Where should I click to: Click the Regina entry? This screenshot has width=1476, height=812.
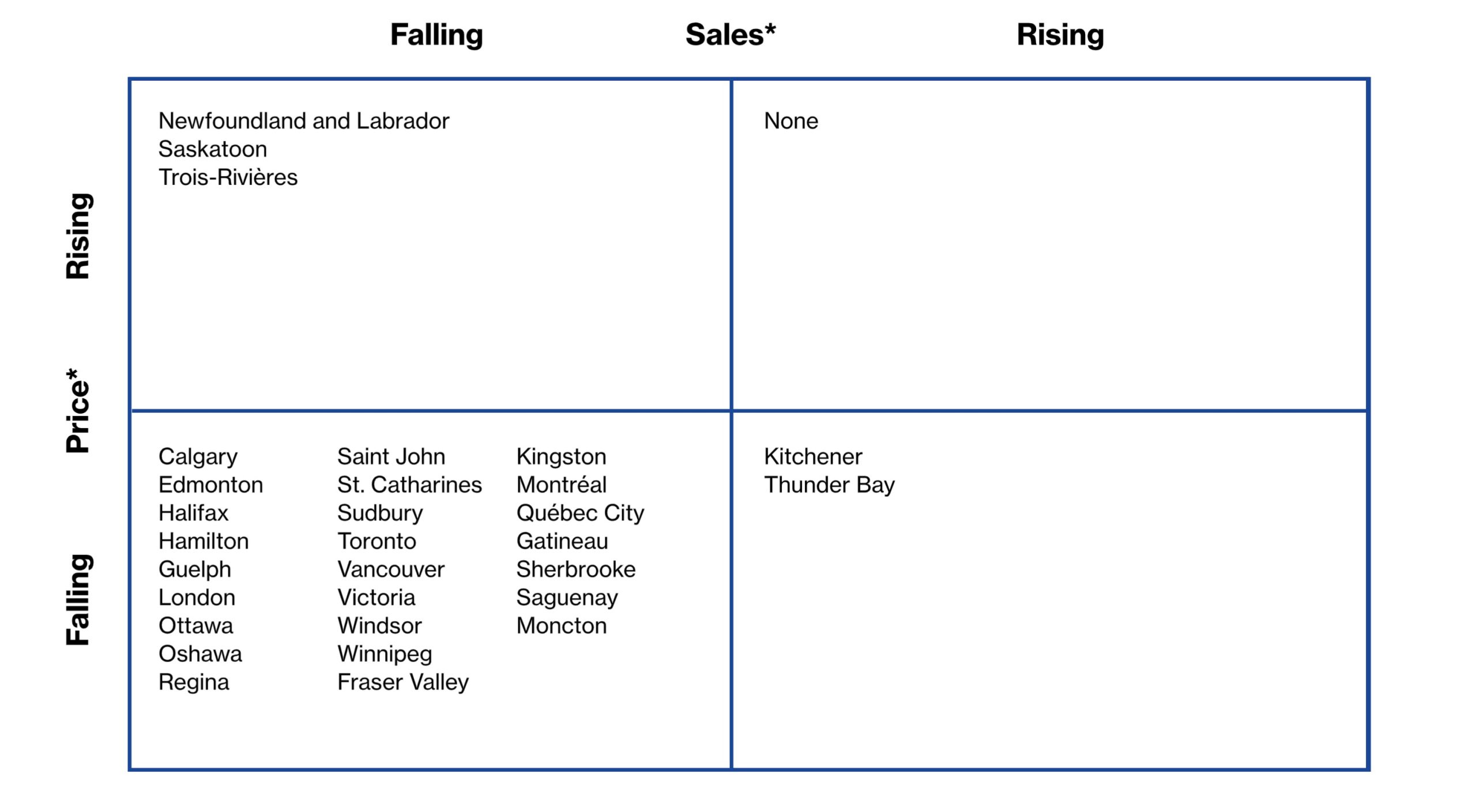[194, 682]
